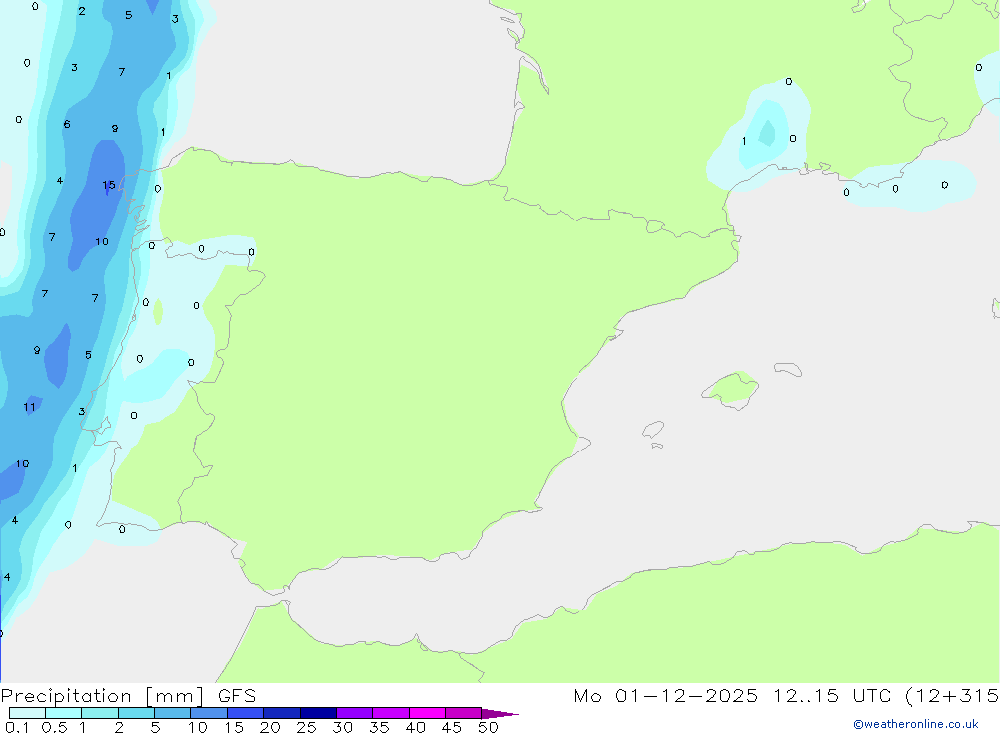
Task: Click the 30–35 mm purple legend swatch
Action: tap(355, 713)
